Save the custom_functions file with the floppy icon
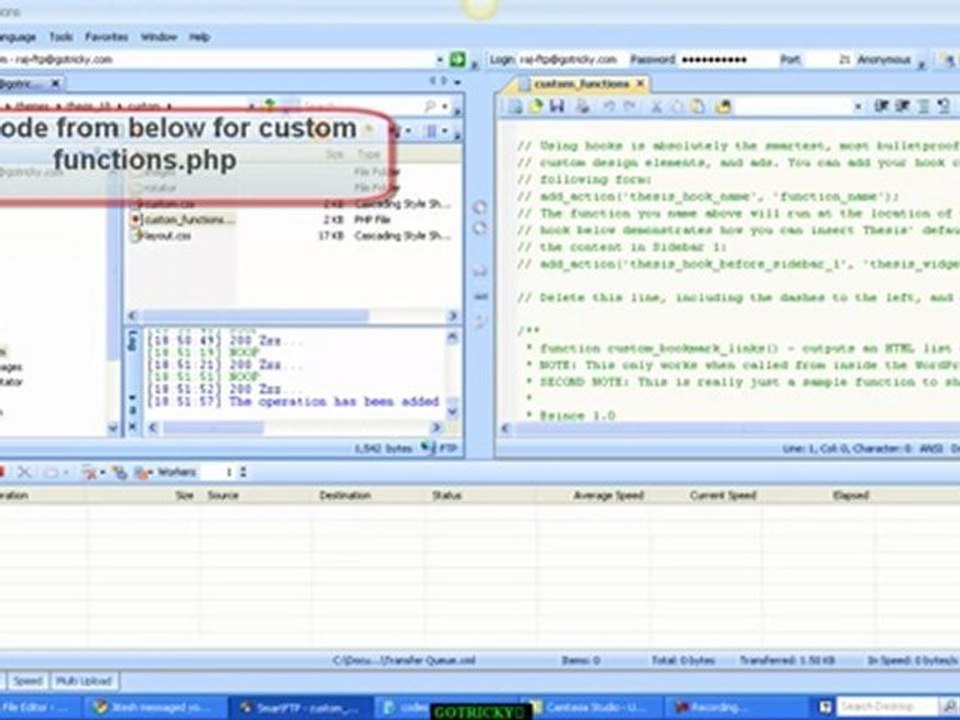 click(x=557, y=107)
